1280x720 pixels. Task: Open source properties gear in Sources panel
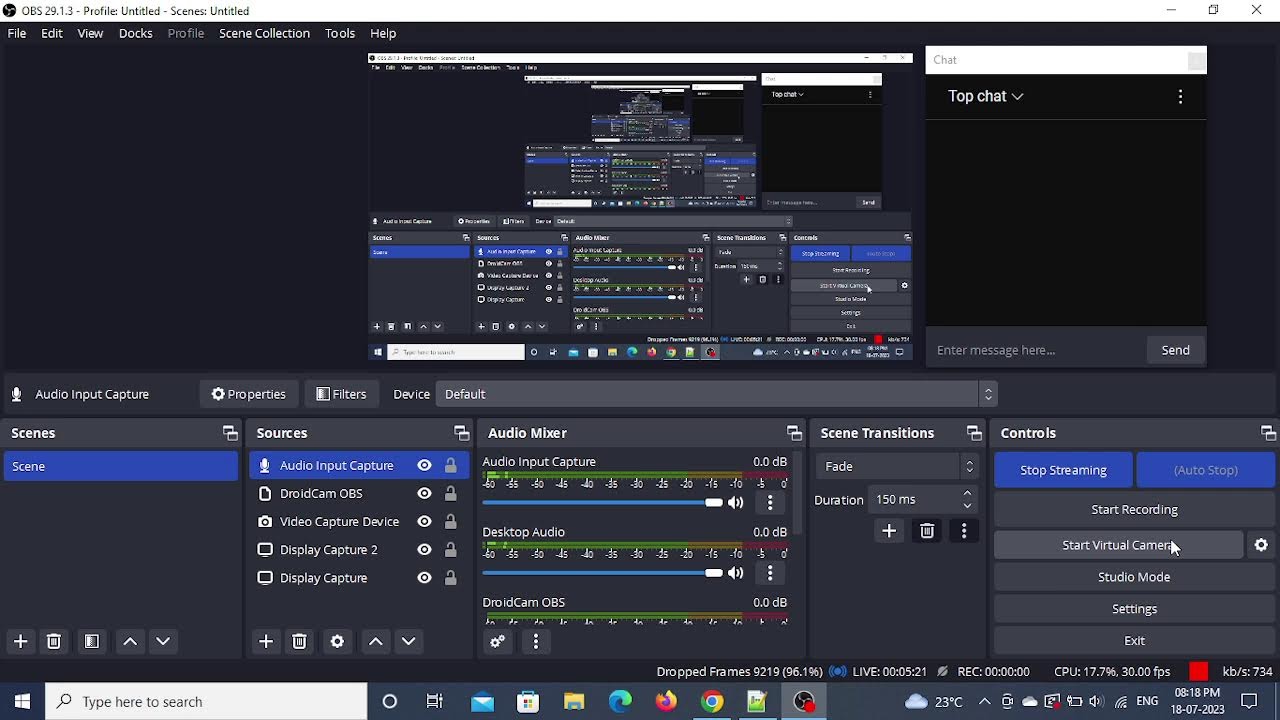337,641
